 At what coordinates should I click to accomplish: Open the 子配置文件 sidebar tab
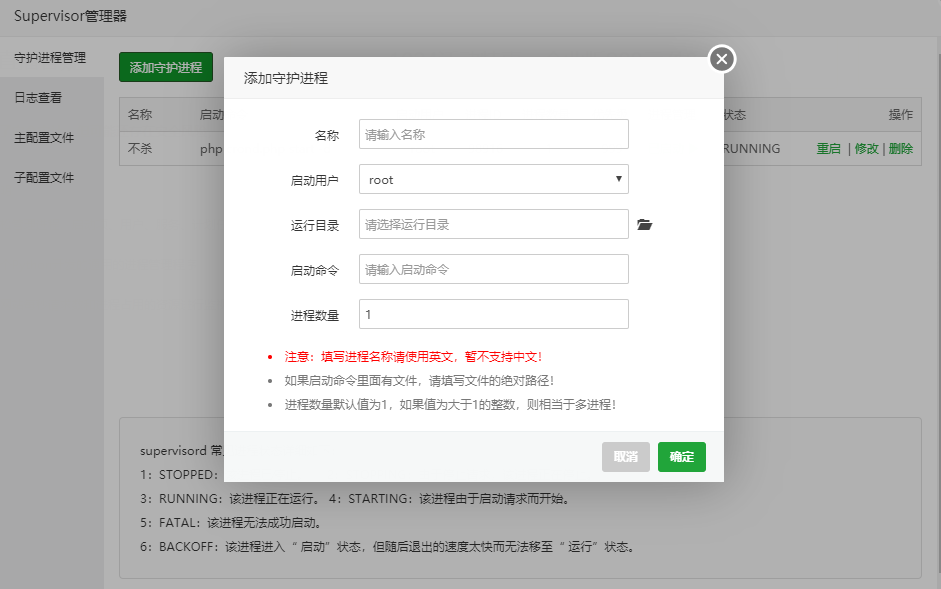point(44,178)
